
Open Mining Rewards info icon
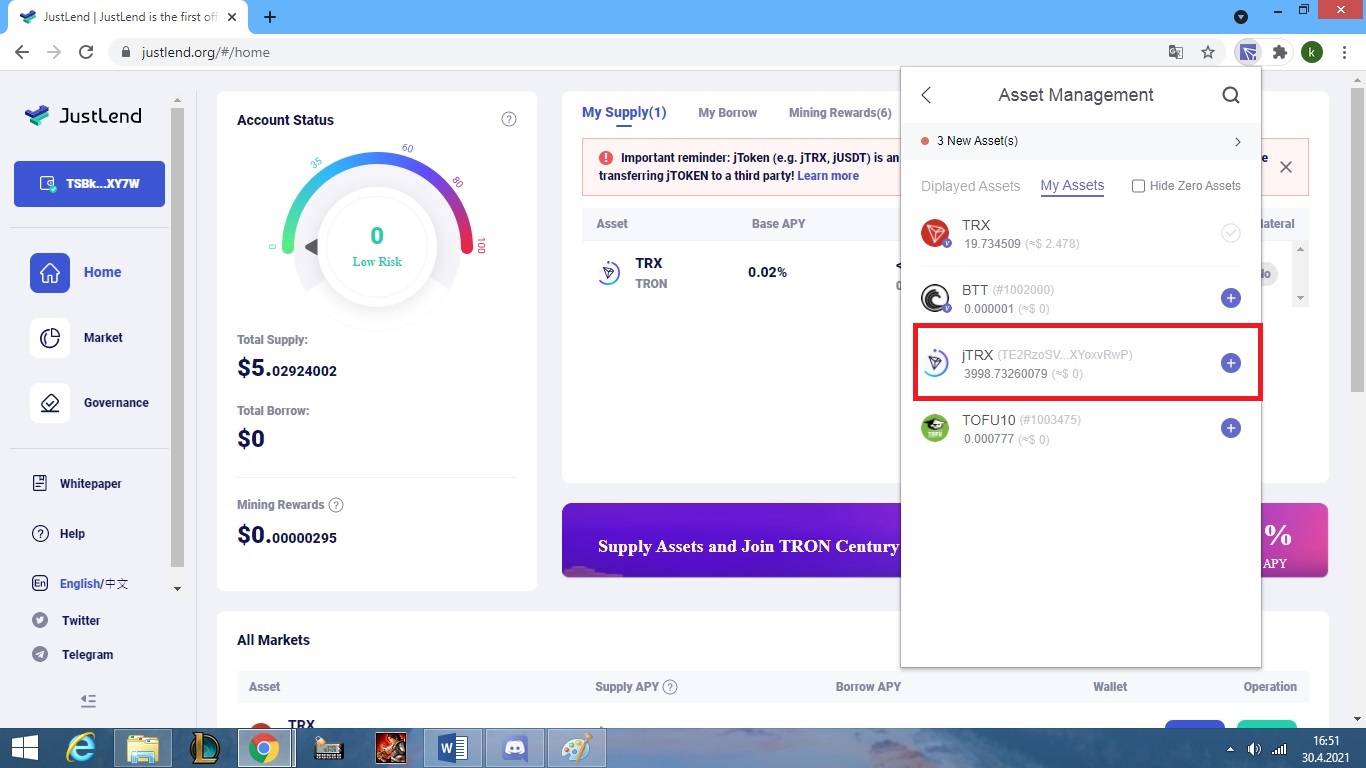(336, 505)
